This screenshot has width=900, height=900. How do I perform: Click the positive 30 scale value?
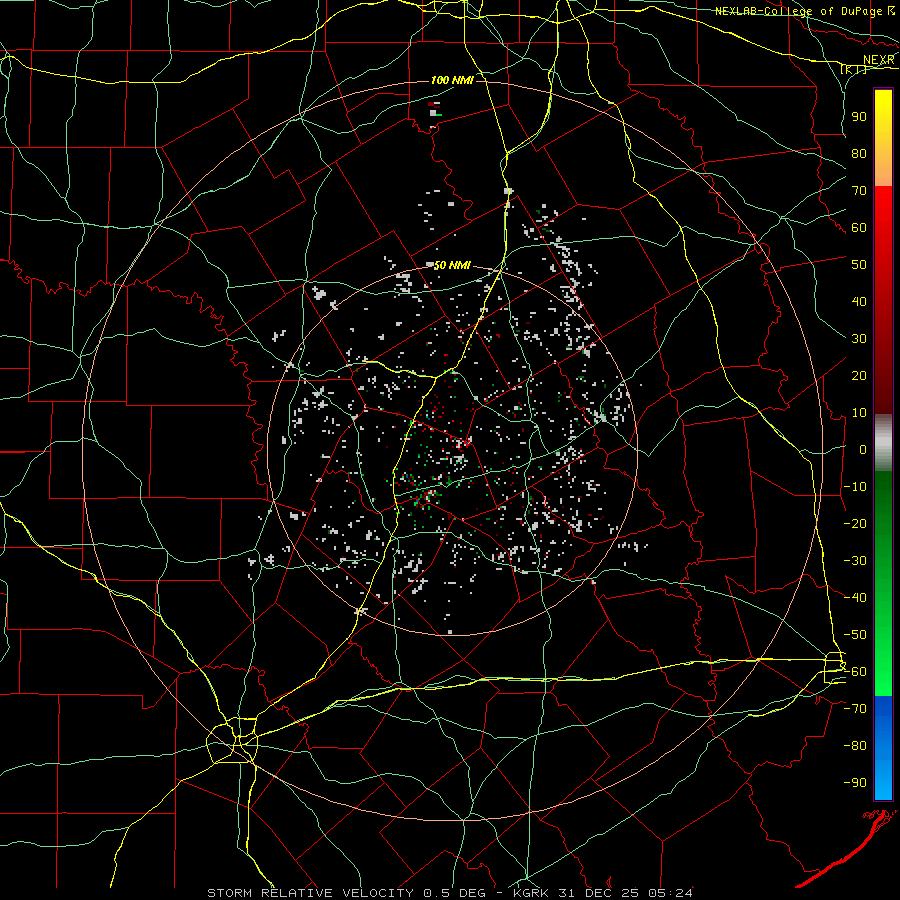[859, 339]
